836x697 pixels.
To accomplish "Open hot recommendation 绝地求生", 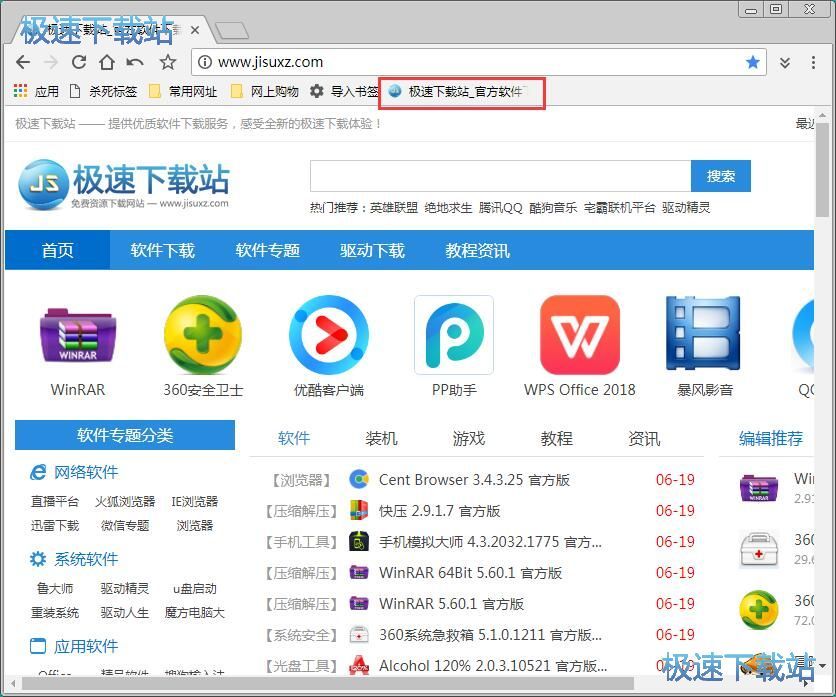I will [448, 207].
